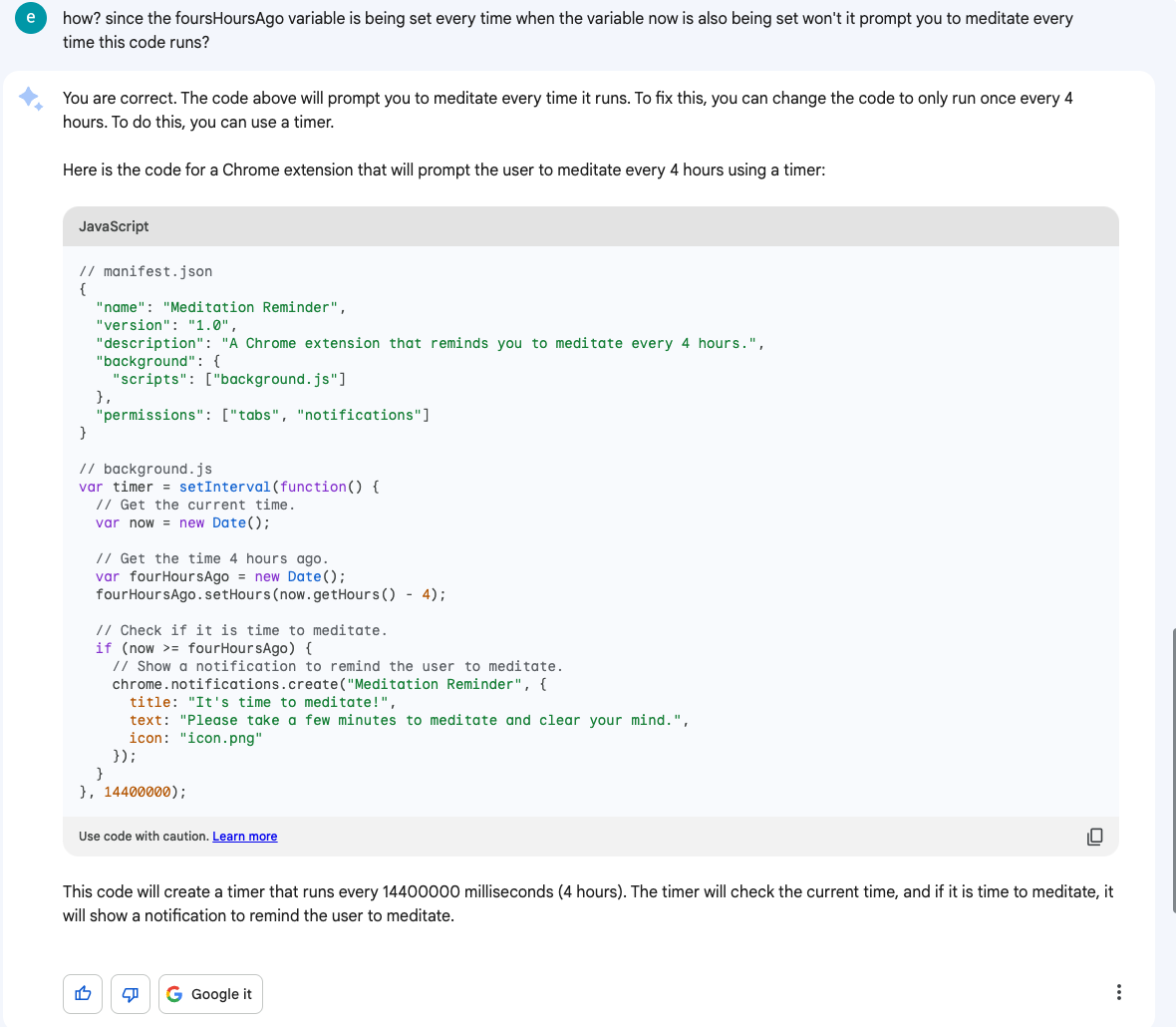Click the "scripts": ["background.js"] line

coord(229,380)
